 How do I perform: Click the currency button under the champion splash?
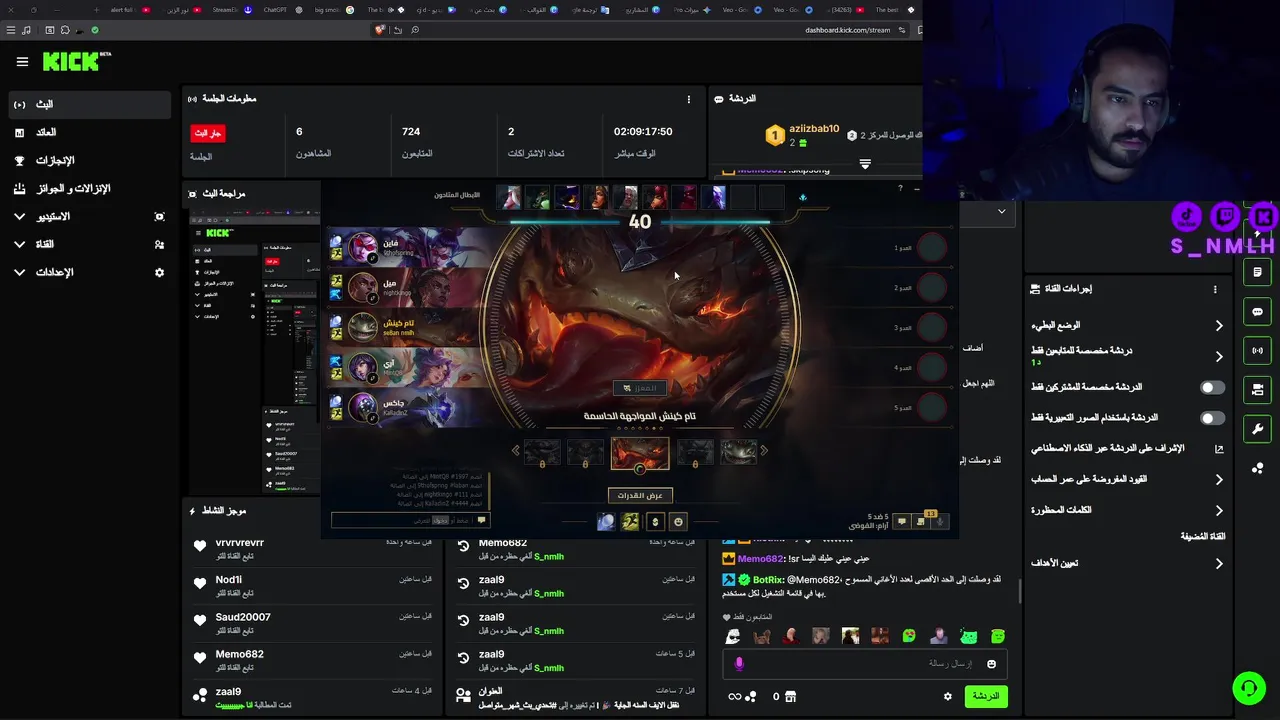point(655,521)
